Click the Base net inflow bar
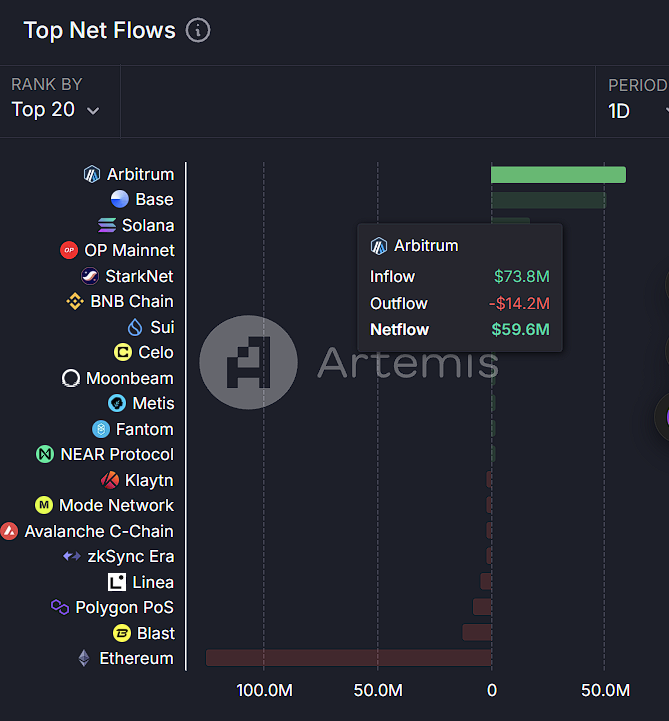 tap(548, 200)
